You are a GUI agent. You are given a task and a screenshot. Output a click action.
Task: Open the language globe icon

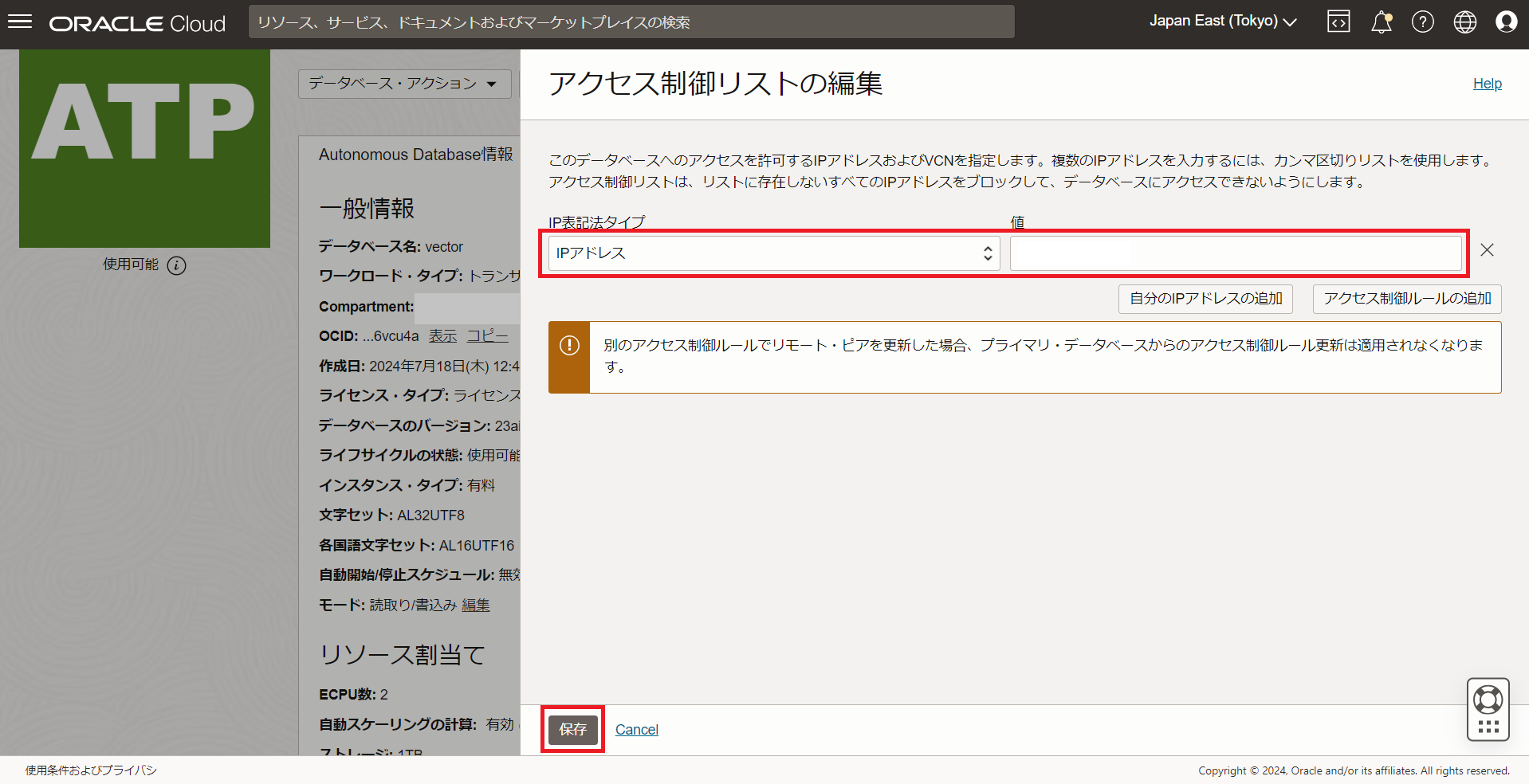(x=1464, y=22)
